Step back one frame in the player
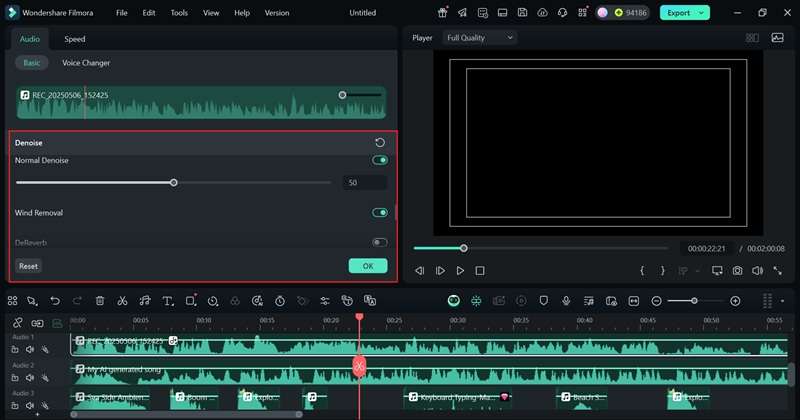This screenshot has width=800, height=420. pos(419,270)
